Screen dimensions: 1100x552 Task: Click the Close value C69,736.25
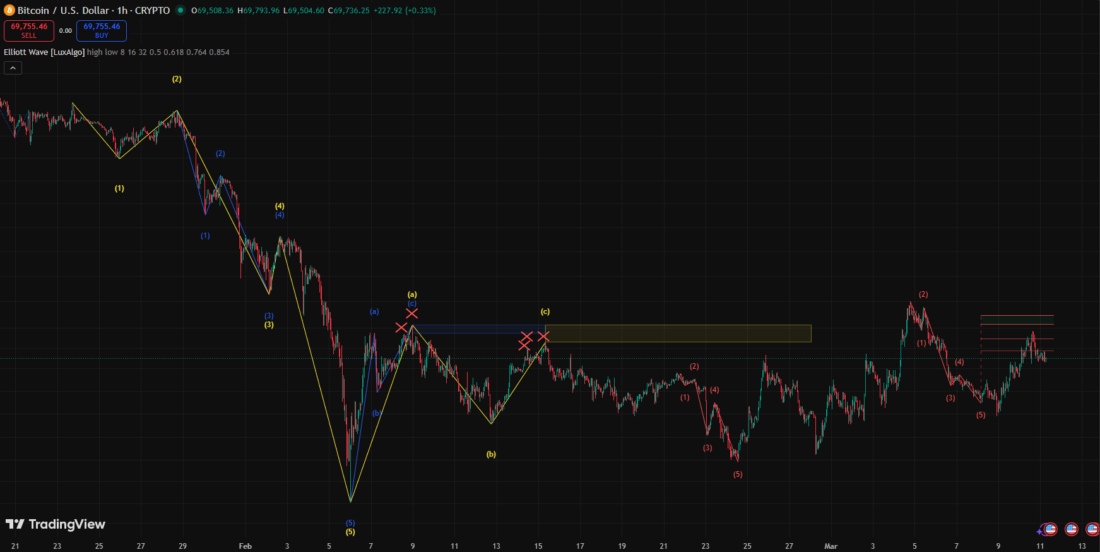[349, 11]
